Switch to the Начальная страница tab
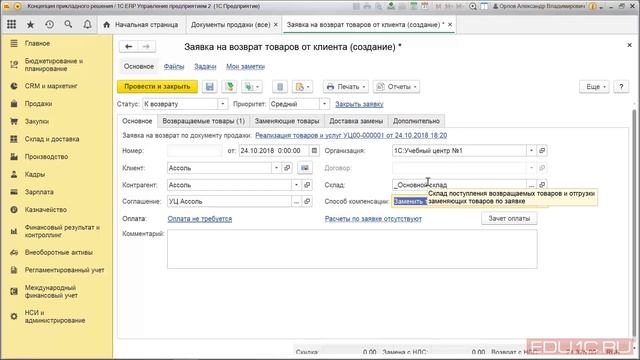640x360 pixels. tap(141, 24)
